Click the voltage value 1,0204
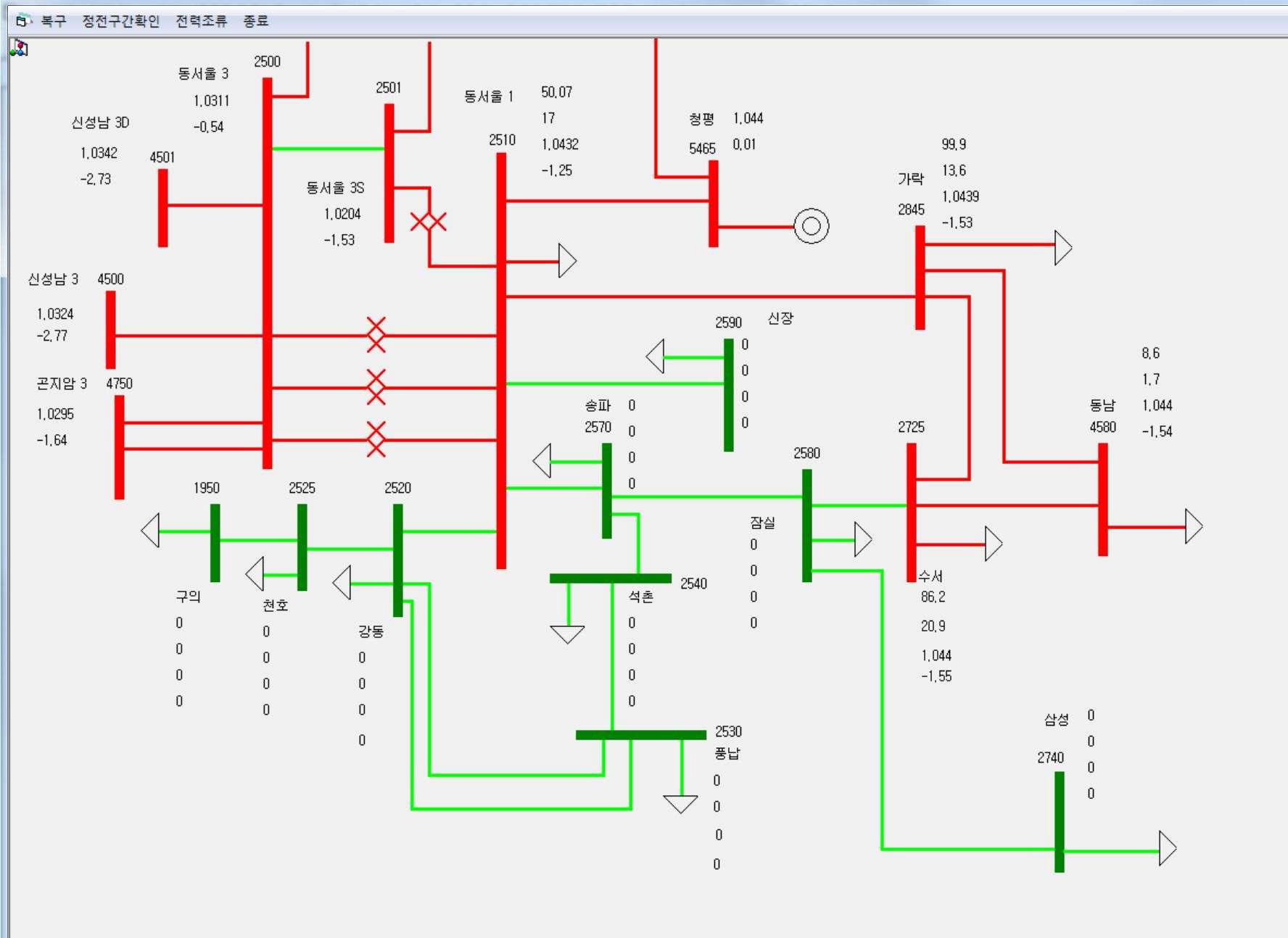Image resolution: width=1288 pixels, height=938 pixels. 342,214
